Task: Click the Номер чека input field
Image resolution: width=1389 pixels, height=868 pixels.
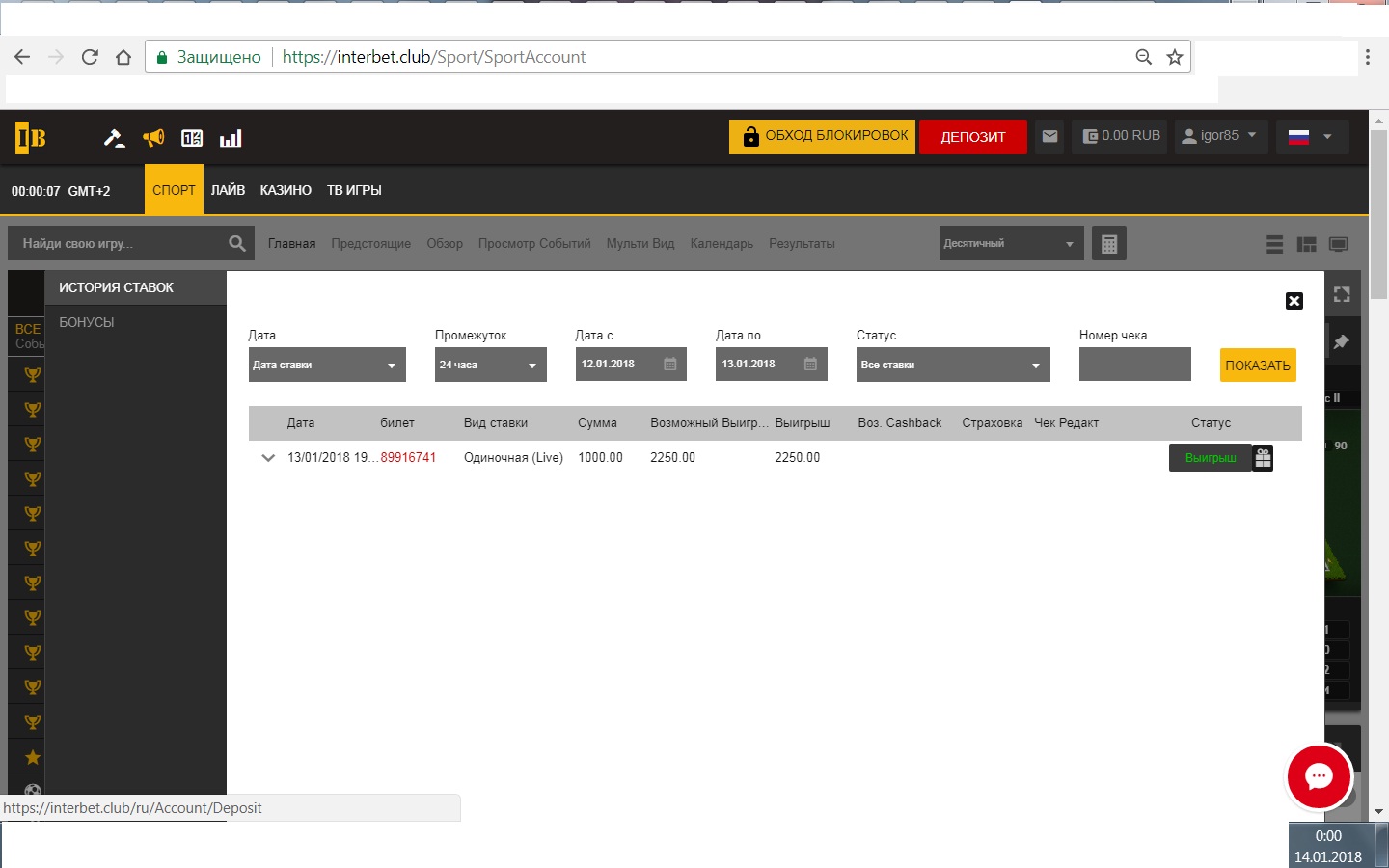Action: (x=1134, y=366)
